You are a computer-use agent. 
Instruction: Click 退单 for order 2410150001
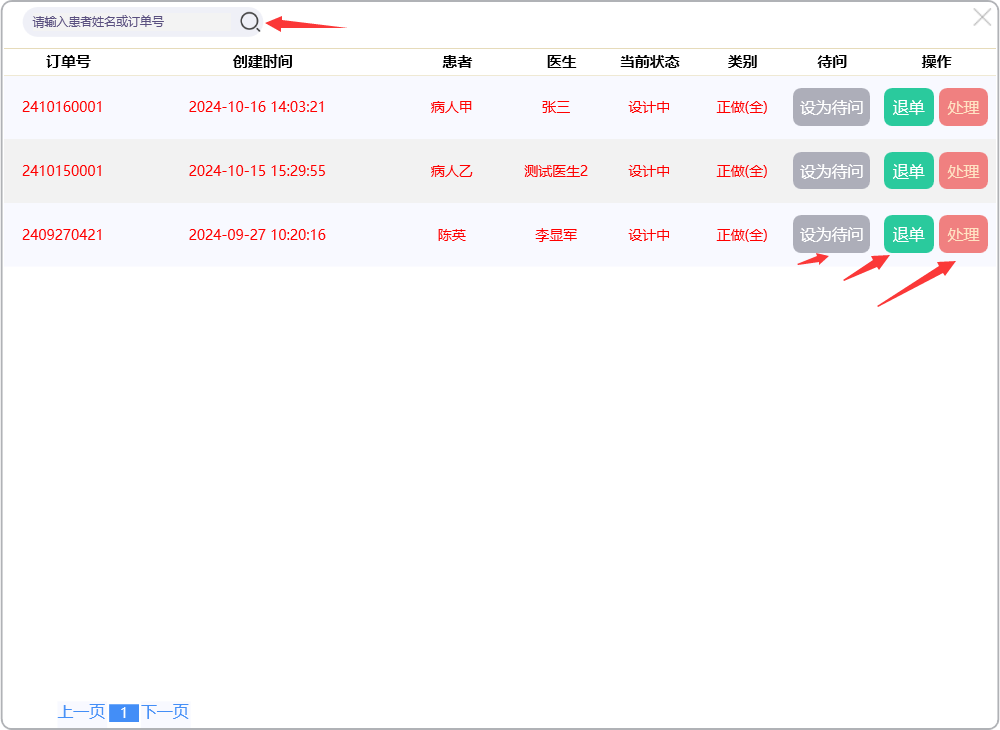click(908, 171)
